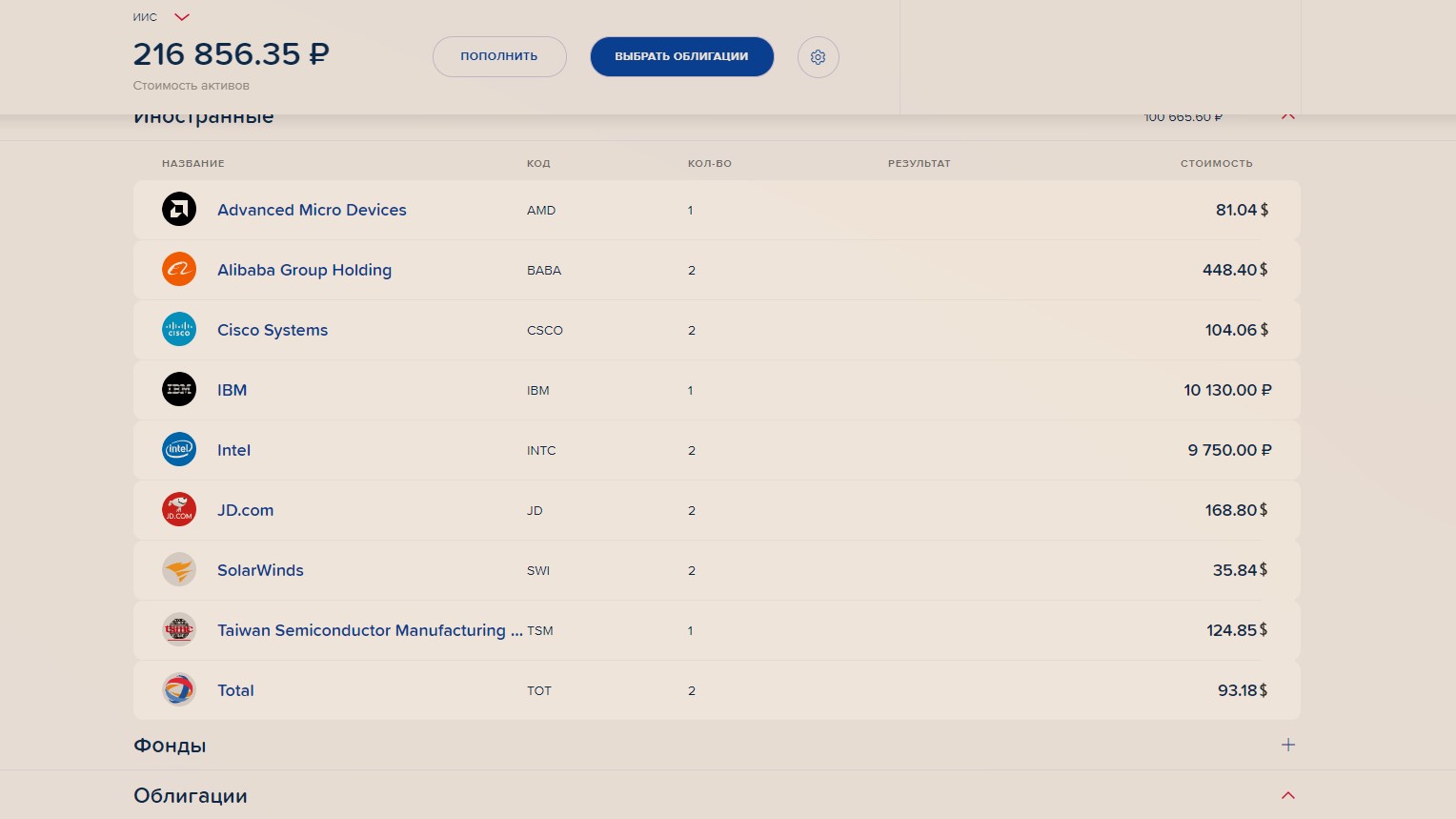
Task: Collapse the Иностранные section chevron
Action: tap(1288, 116)
